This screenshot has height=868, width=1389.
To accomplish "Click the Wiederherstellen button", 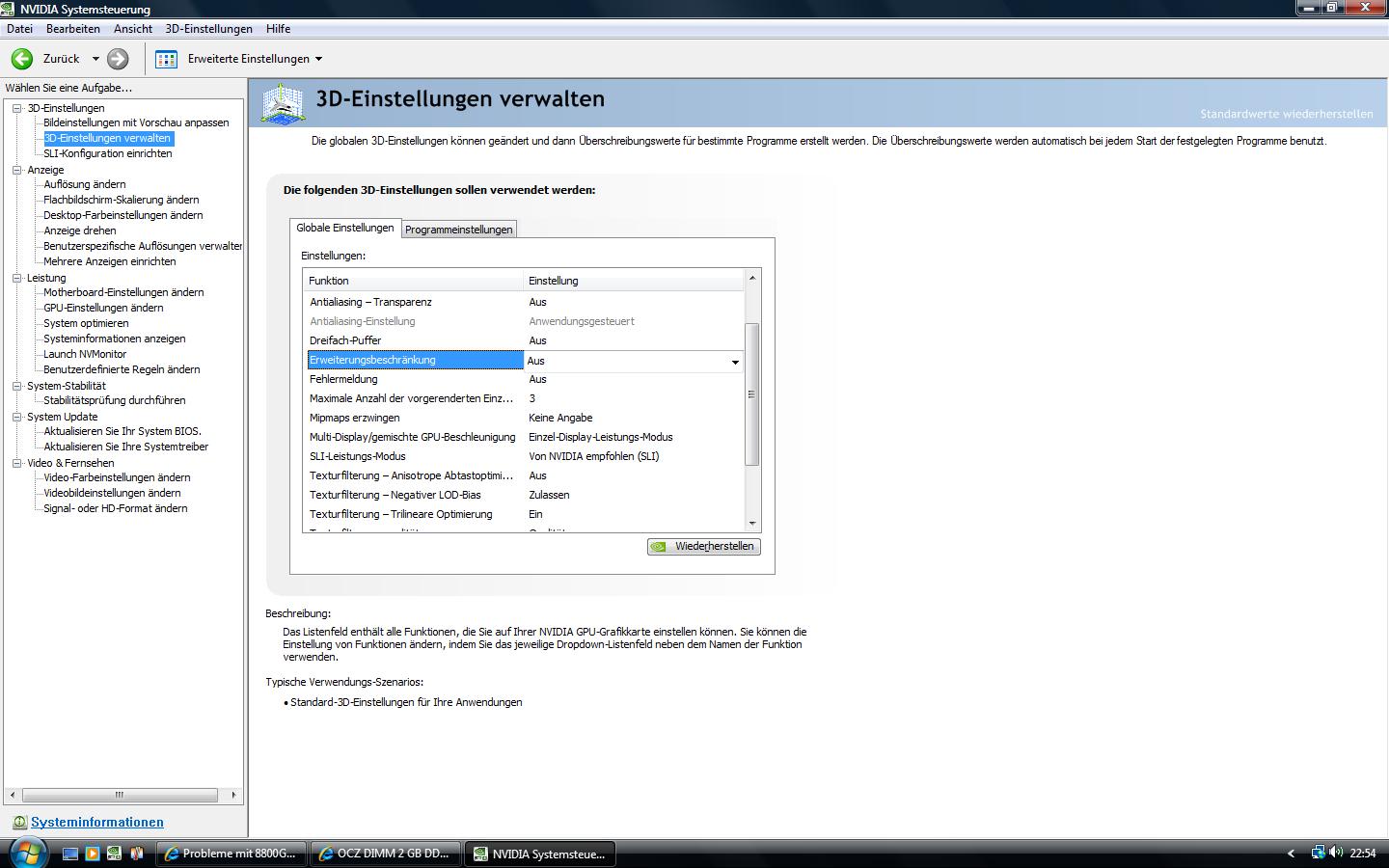I will click(x=704, y=546).
